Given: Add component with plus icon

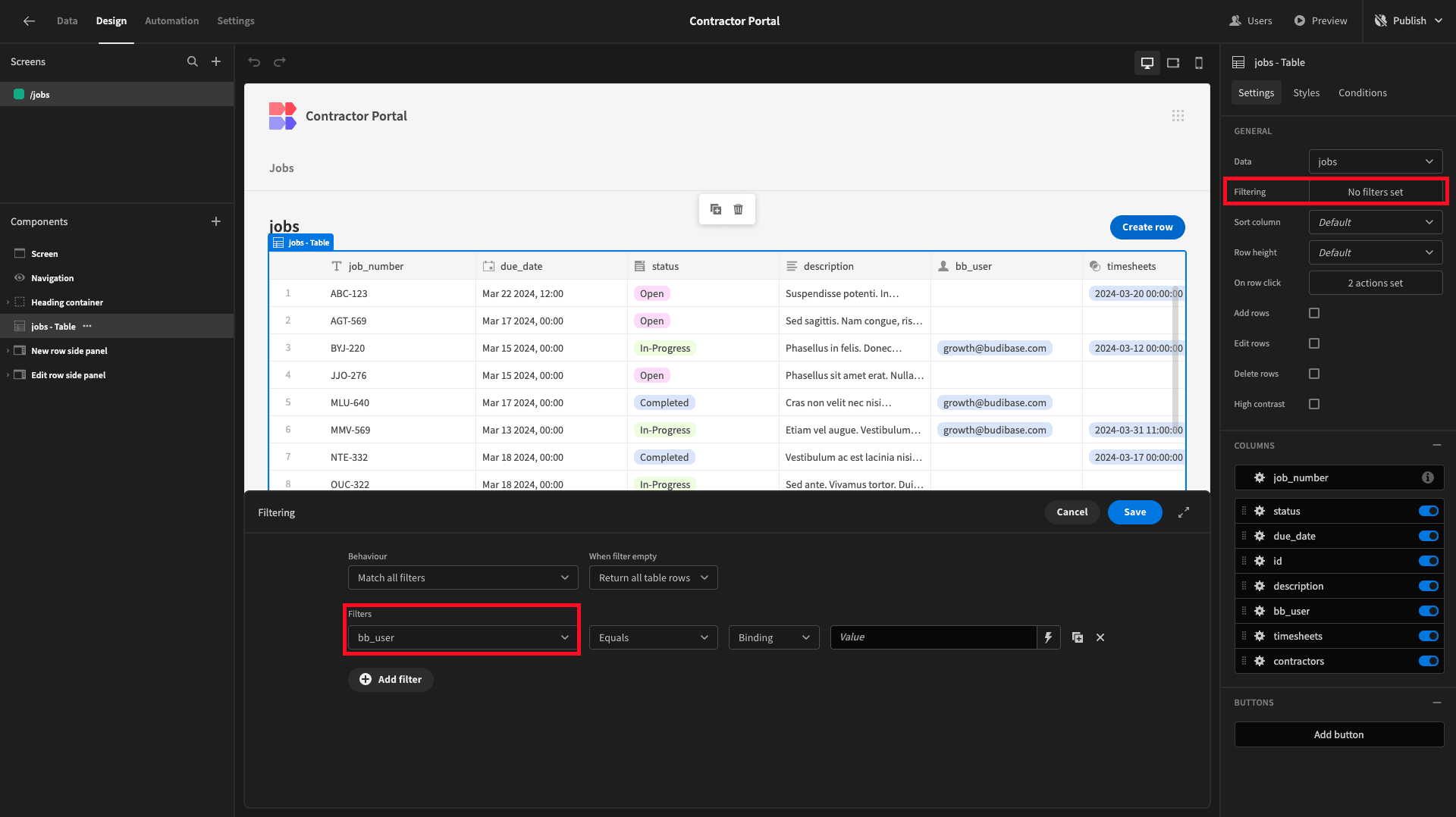Looking at the screenshot, I should (216, 221).
